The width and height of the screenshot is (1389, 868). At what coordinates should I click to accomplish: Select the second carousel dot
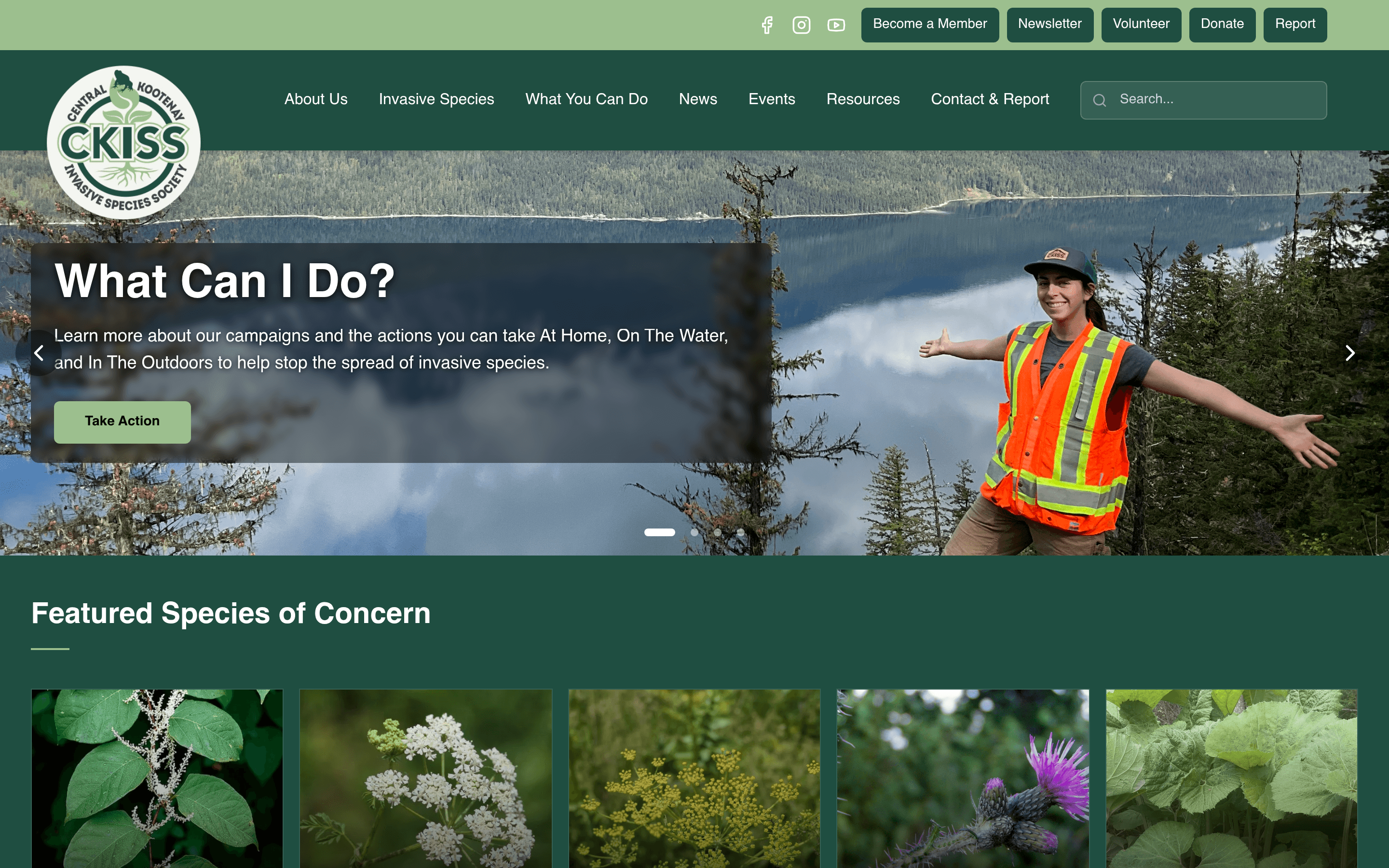(694, 532)
